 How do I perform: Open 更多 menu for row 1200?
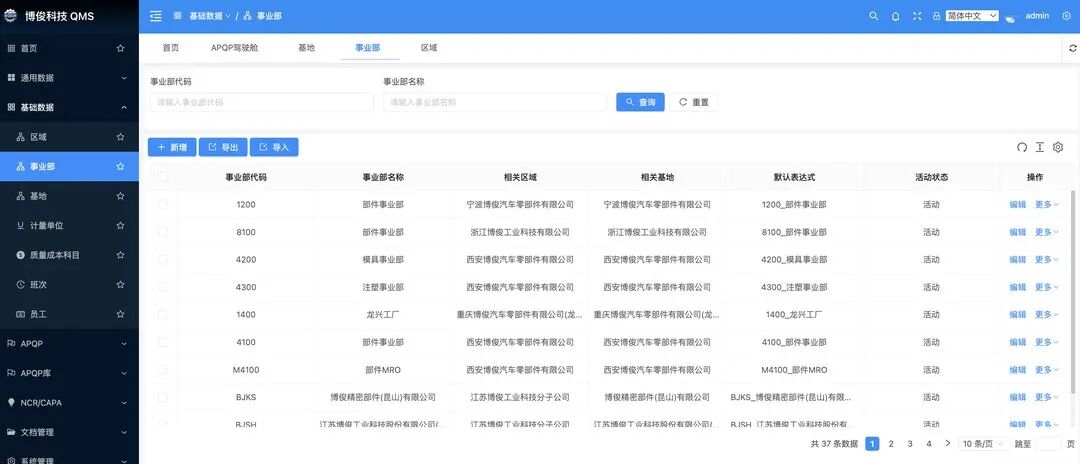[x=1046, y=204]
